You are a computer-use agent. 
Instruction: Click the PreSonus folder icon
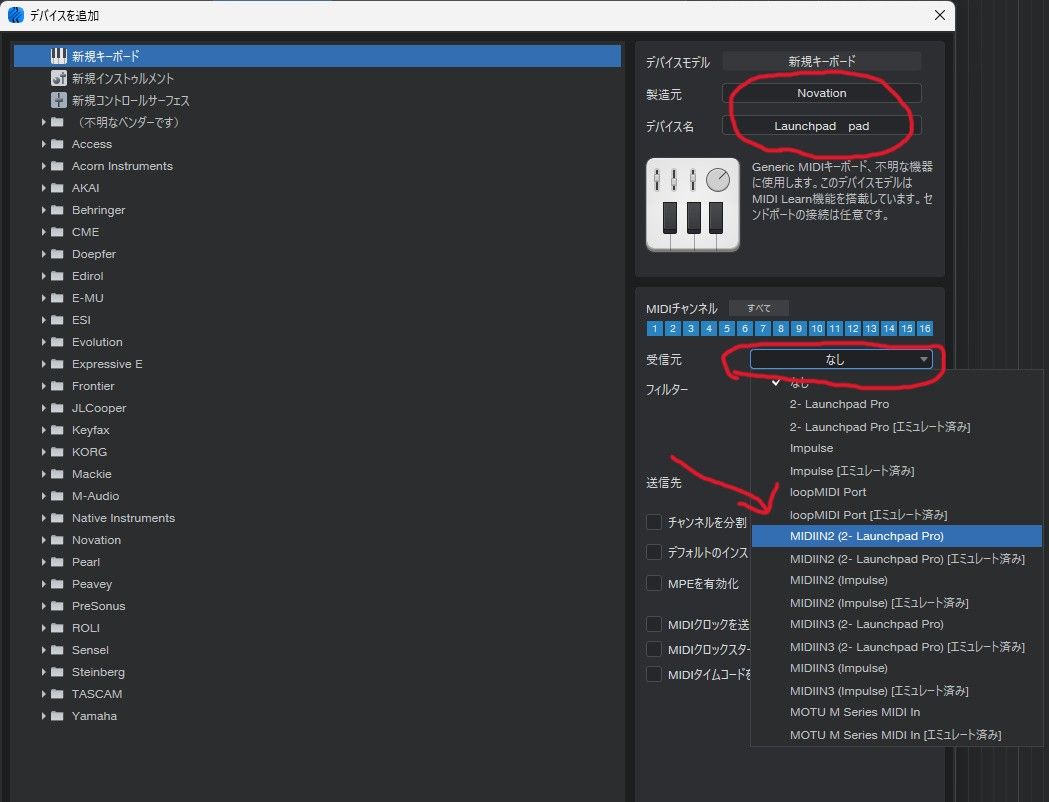pyautogui.click(x=57, y=606)
